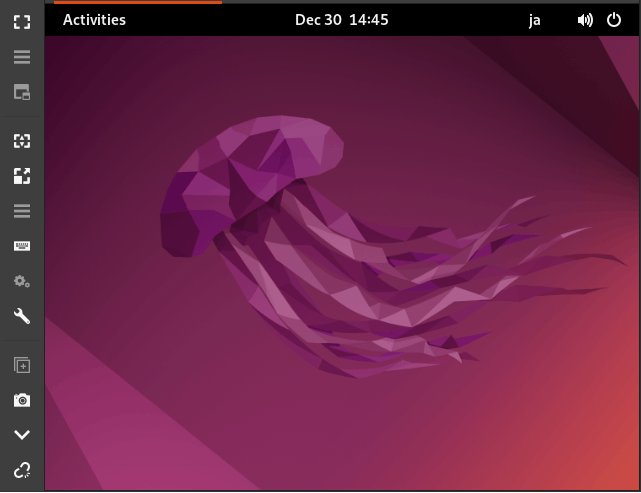This screenshot has width=641, height=493.
Task: Open the hamburger menu under the fullscreen corners icon
Action: 22,57
